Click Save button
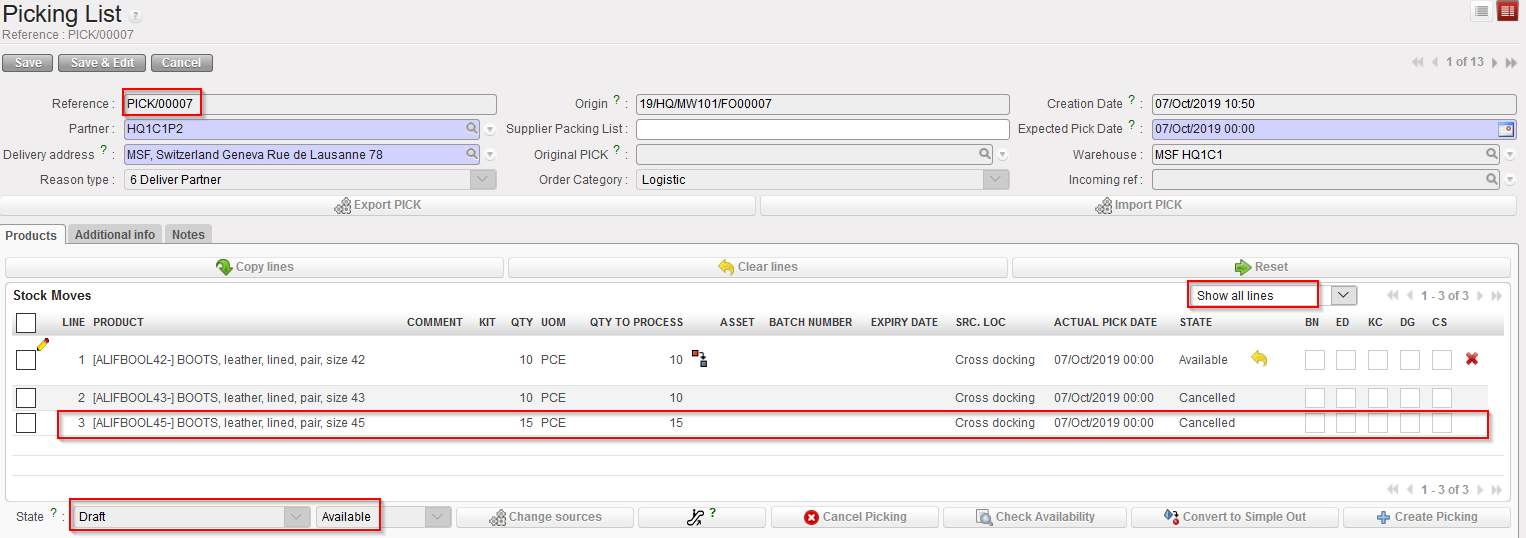Screen dimensions: 1526x538 (28, 63)
